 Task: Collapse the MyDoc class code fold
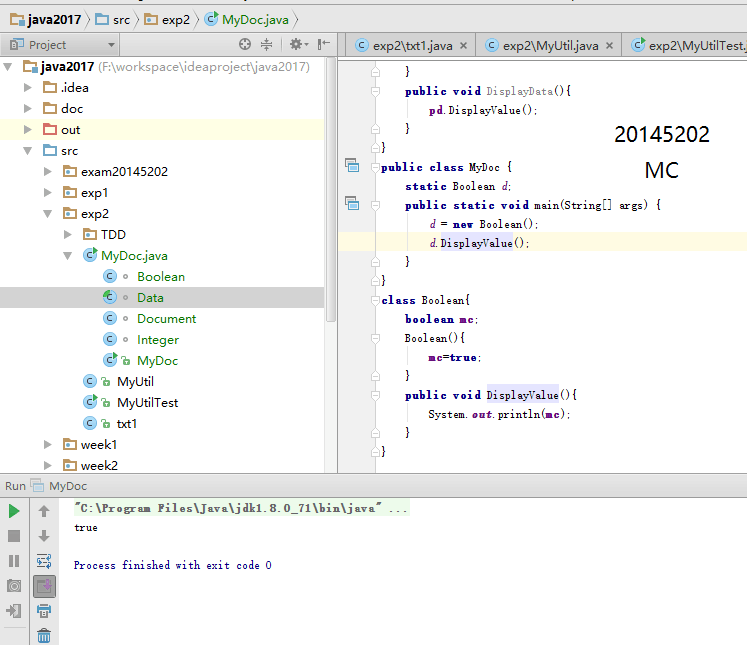[375, 167]
